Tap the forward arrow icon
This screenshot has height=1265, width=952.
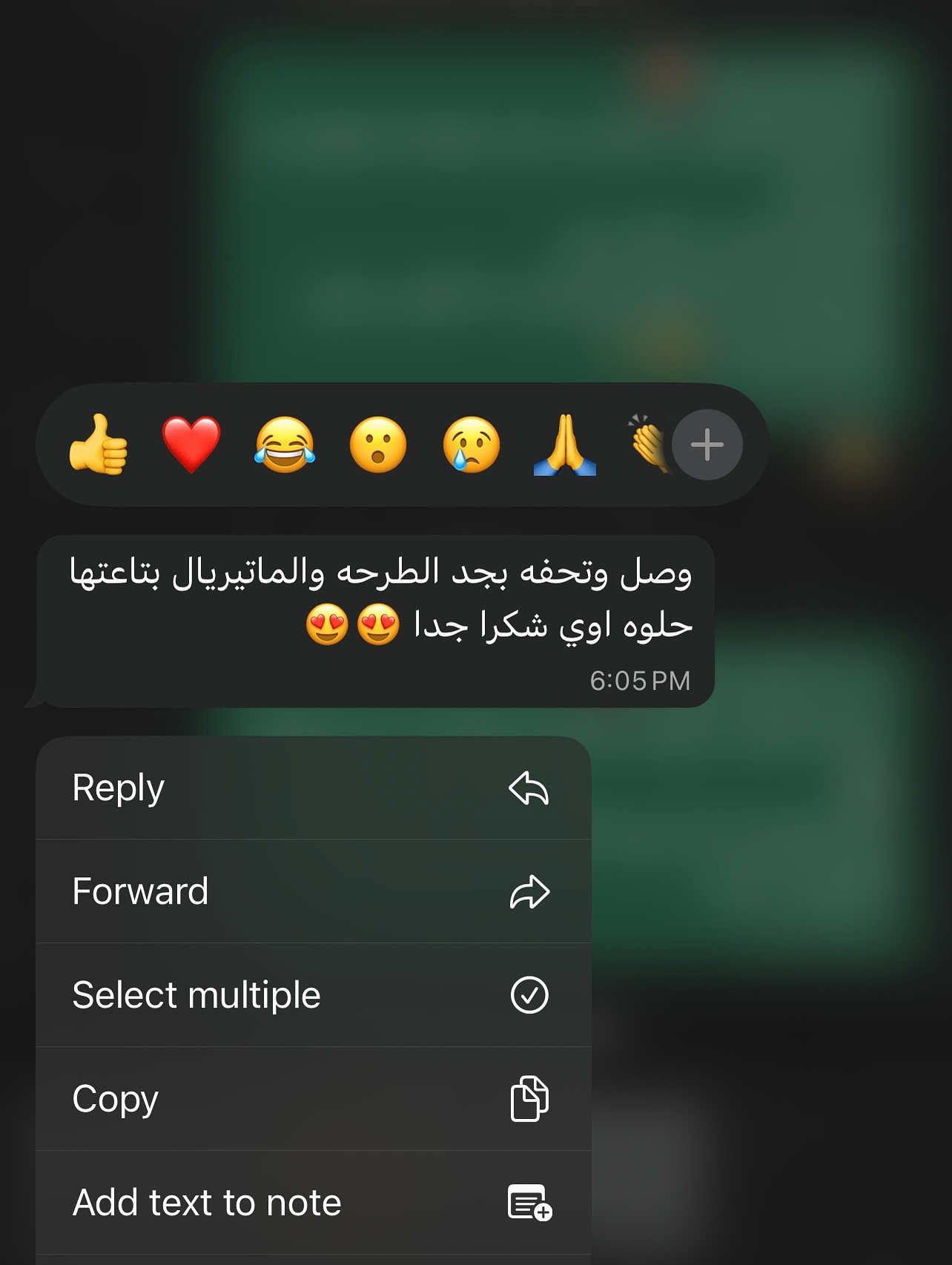(529, 891)
